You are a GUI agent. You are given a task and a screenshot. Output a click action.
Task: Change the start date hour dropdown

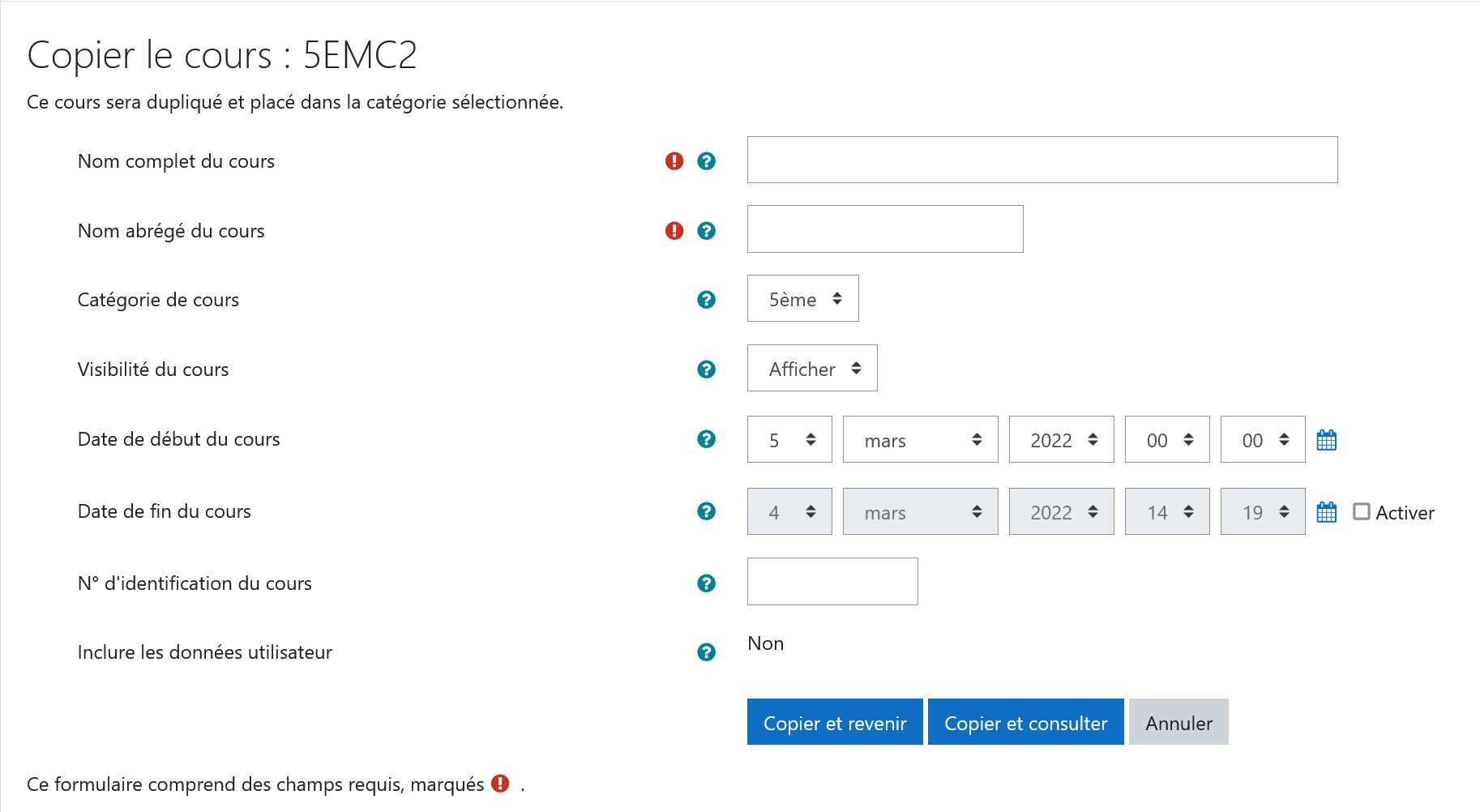(1167, 439)
